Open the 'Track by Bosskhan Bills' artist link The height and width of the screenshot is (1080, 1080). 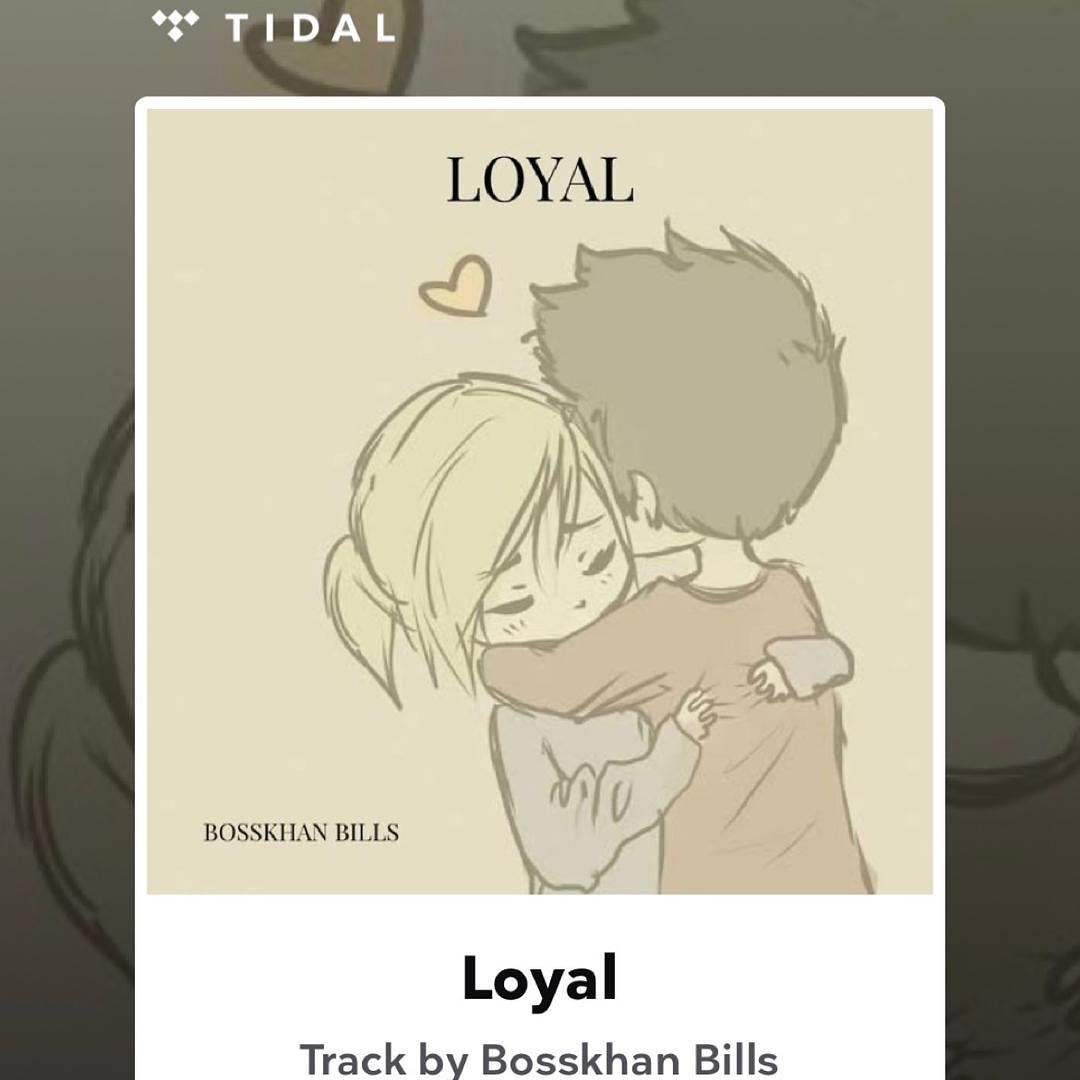539,1059
